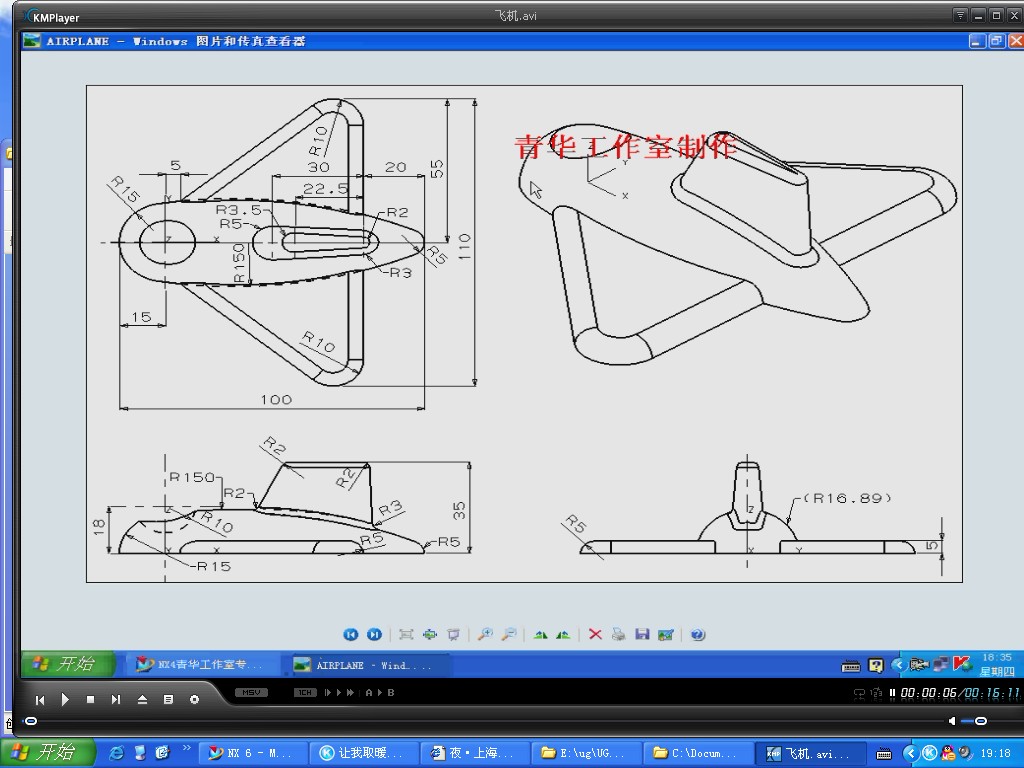Zoom in with the magnifier plus icon
The width and height of the screenshot is (1024, 768).
485,634
